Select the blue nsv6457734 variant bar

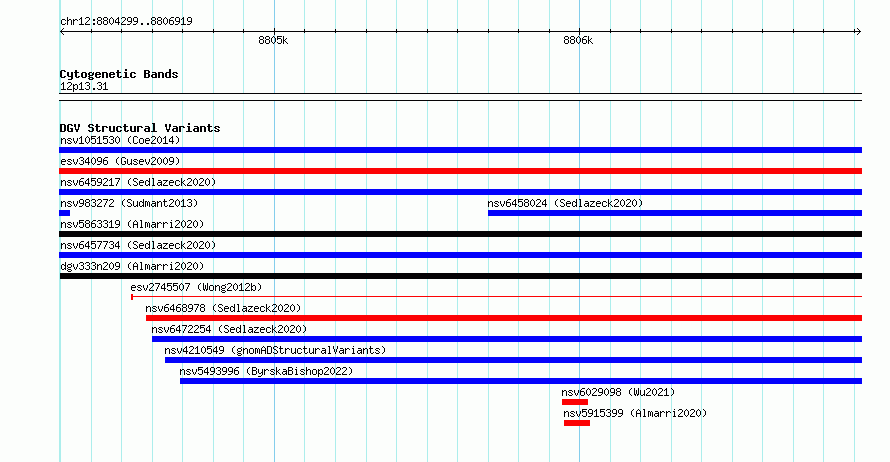point(460,255)
